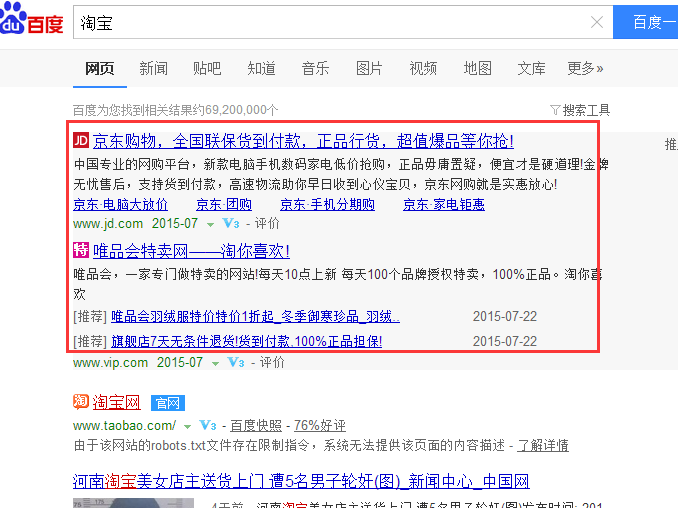Image resolution: width=678 pixels, height=508 pixels.
Task: Open the 76%好评 rating link
Action: click(320, 426)
